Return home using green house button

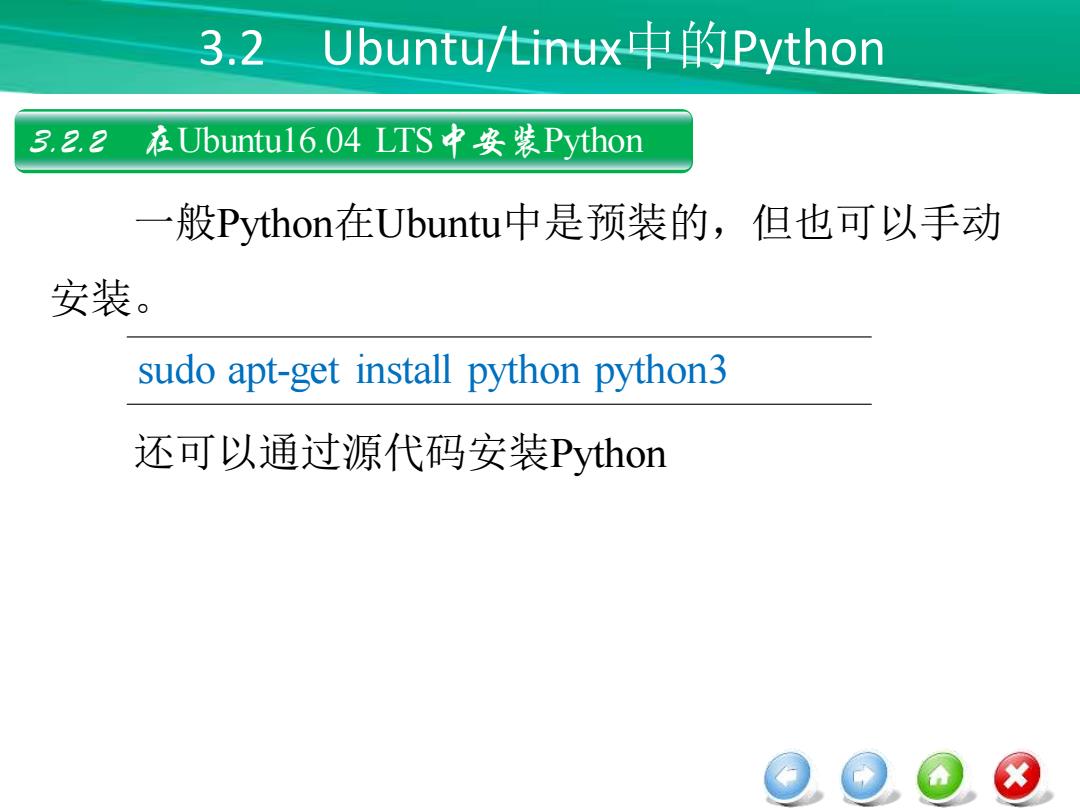point(942,777)
